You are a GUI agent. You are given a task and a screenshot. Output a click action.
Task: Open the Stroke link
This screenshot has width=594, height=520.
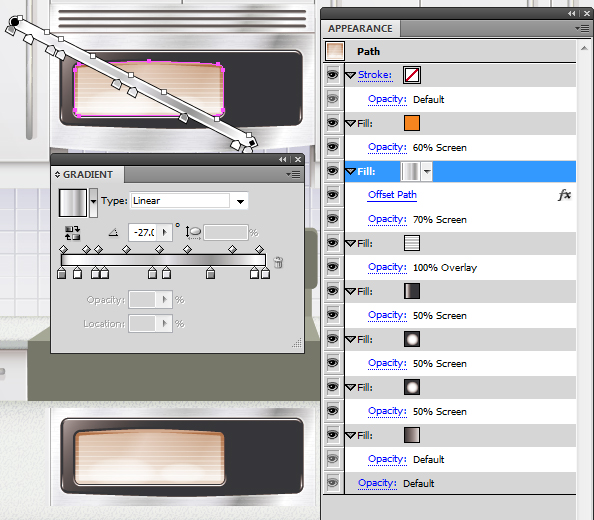point(375,75)
